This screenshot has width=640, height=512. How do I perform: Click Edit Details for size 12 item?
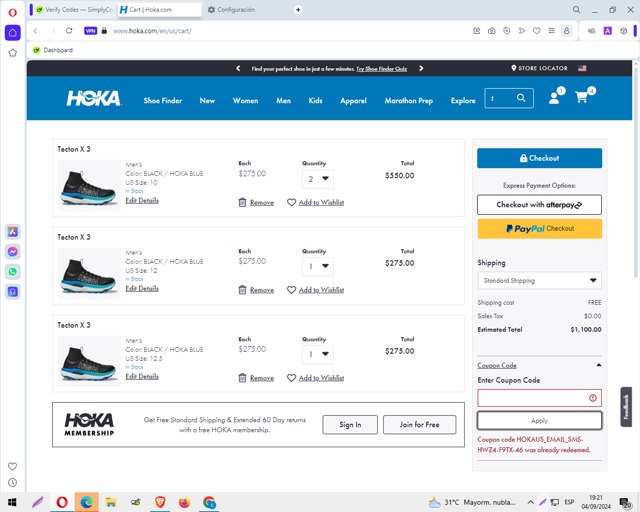click(x=142, y=288)
